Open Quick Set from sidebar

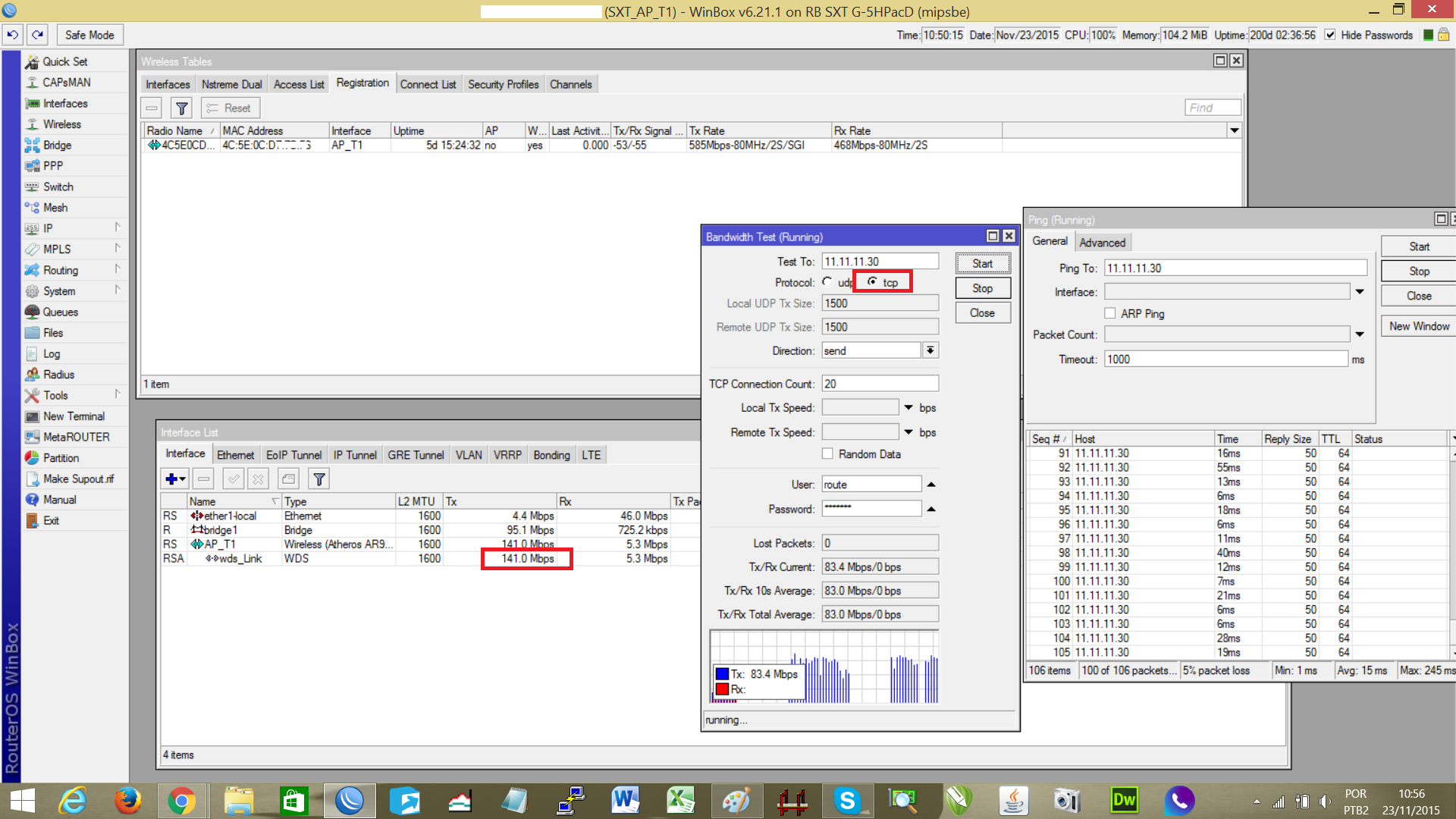point(64,61)
